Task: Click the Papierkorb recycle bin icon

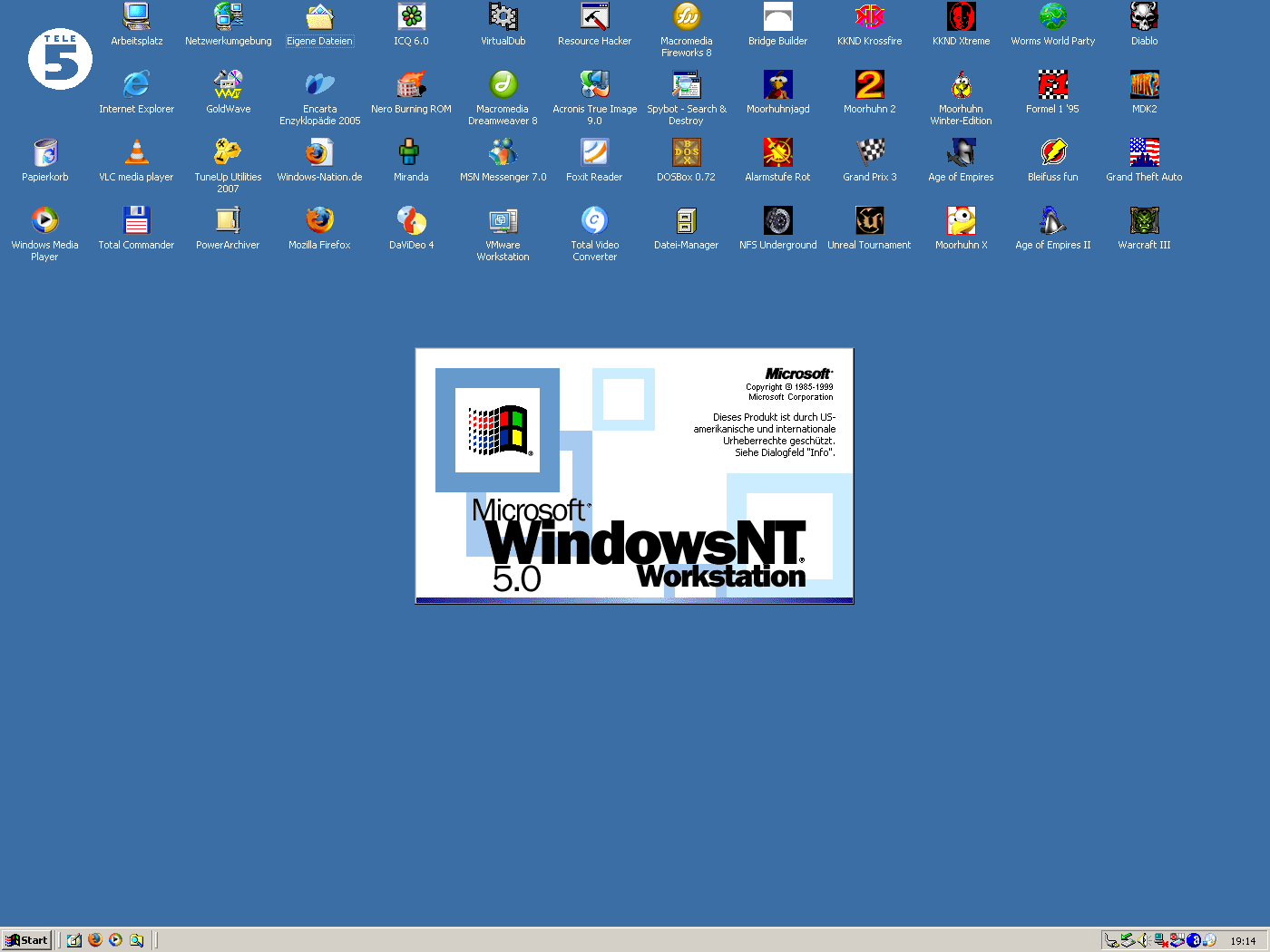Action: click(x=45, y=152)
